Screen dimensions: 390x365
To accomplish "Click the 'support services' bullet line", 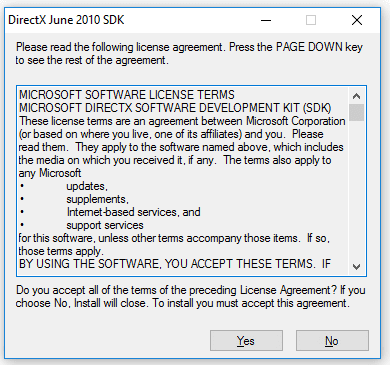I will pos(105,225).
